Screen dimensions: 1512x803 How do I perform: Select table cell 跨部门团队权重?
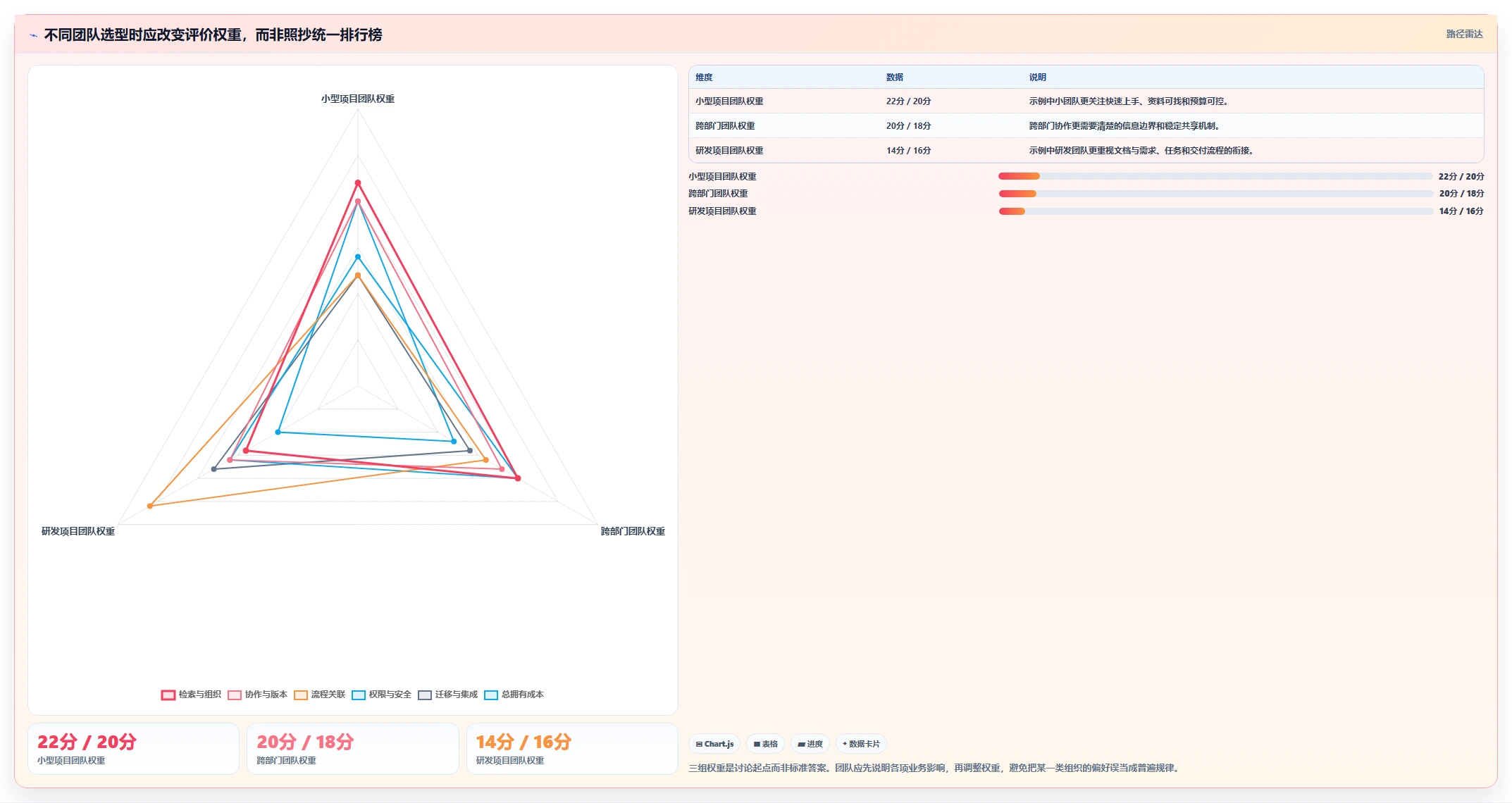coord(725,126)
